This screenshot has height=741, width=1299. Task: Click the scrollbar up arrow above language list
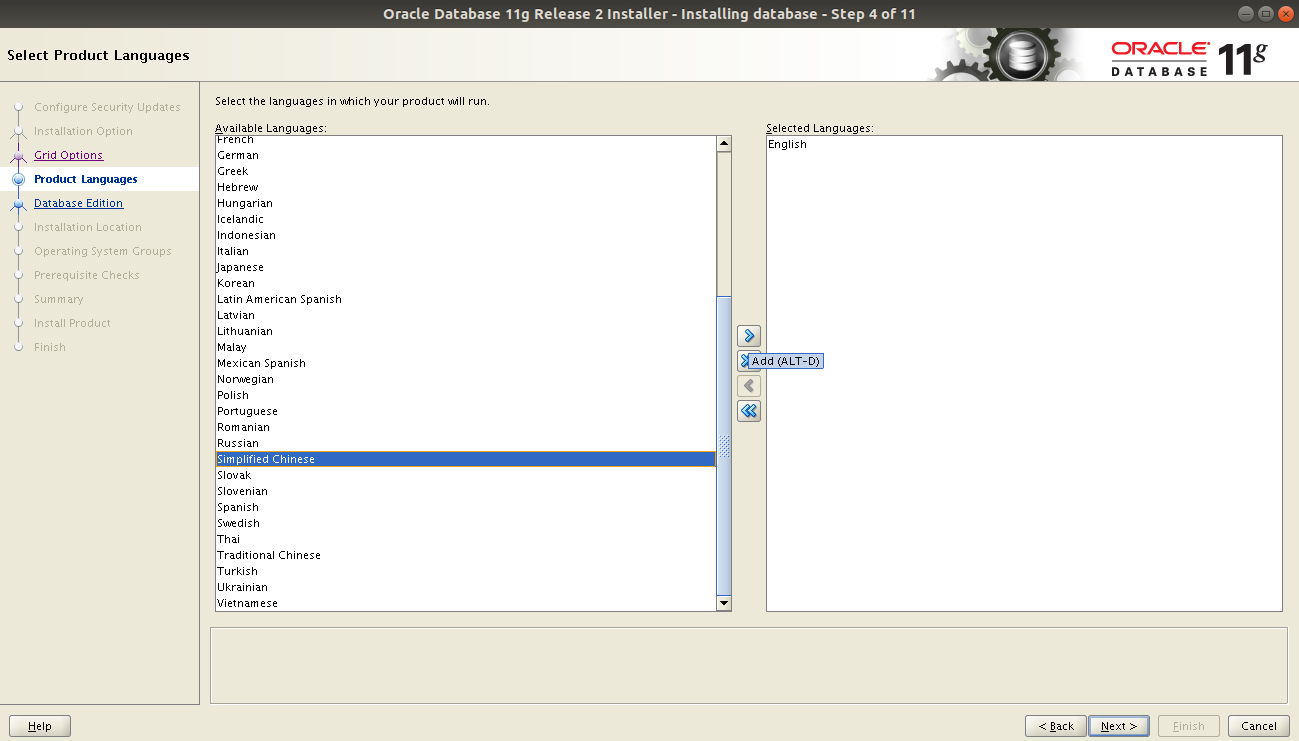(x=723, y=142)
